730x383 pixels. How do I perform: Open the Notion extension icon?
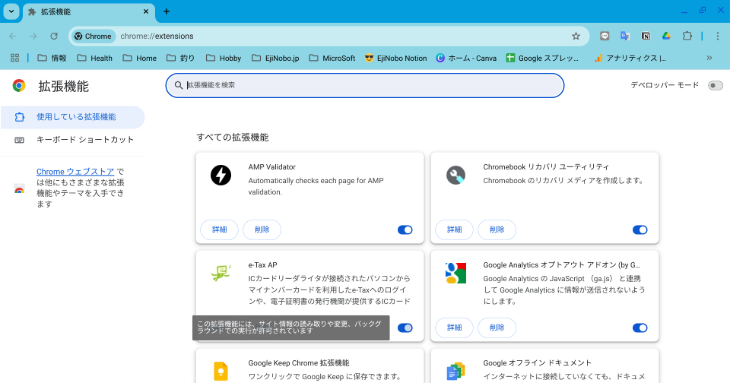point(646,36)
